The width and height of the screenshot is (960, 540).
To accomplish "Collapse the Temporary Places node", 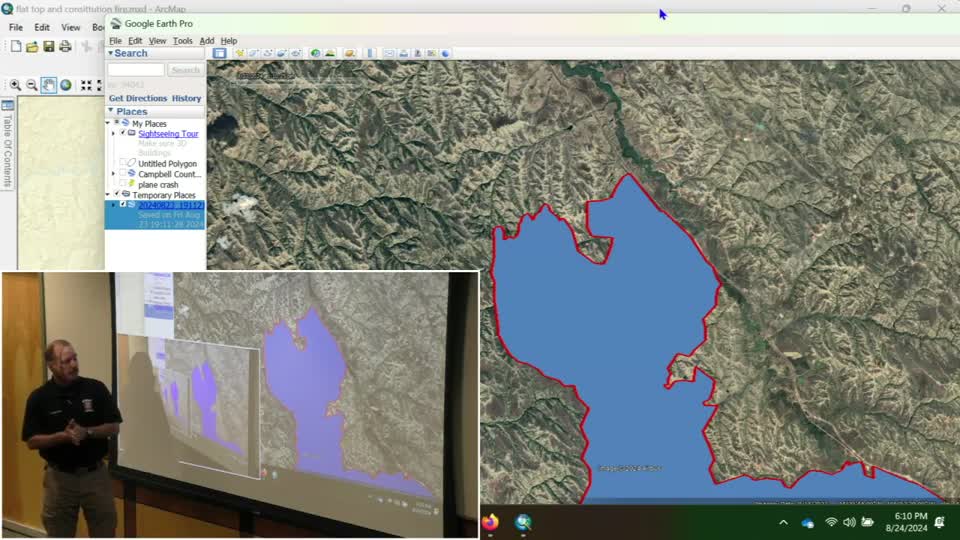I will (x=108, y=195).
